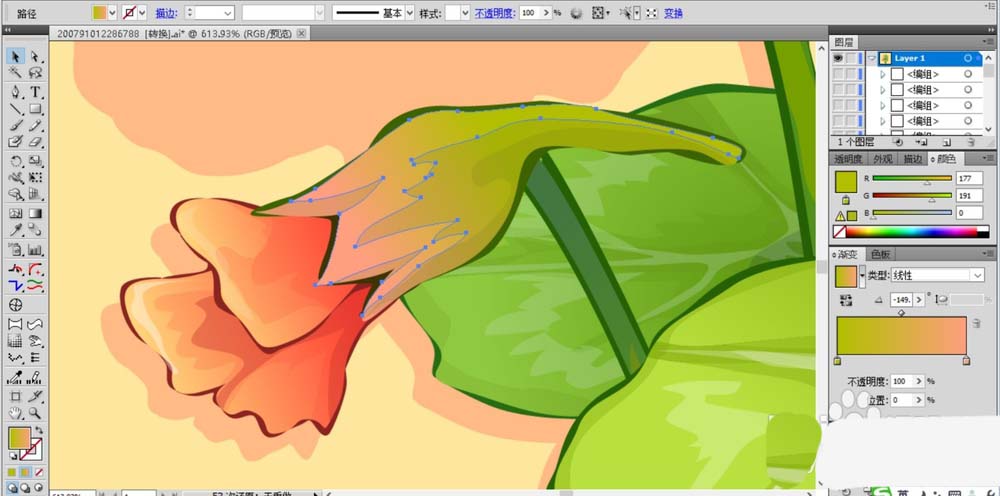Open the Layers panel menu

[x=987, y=42]
